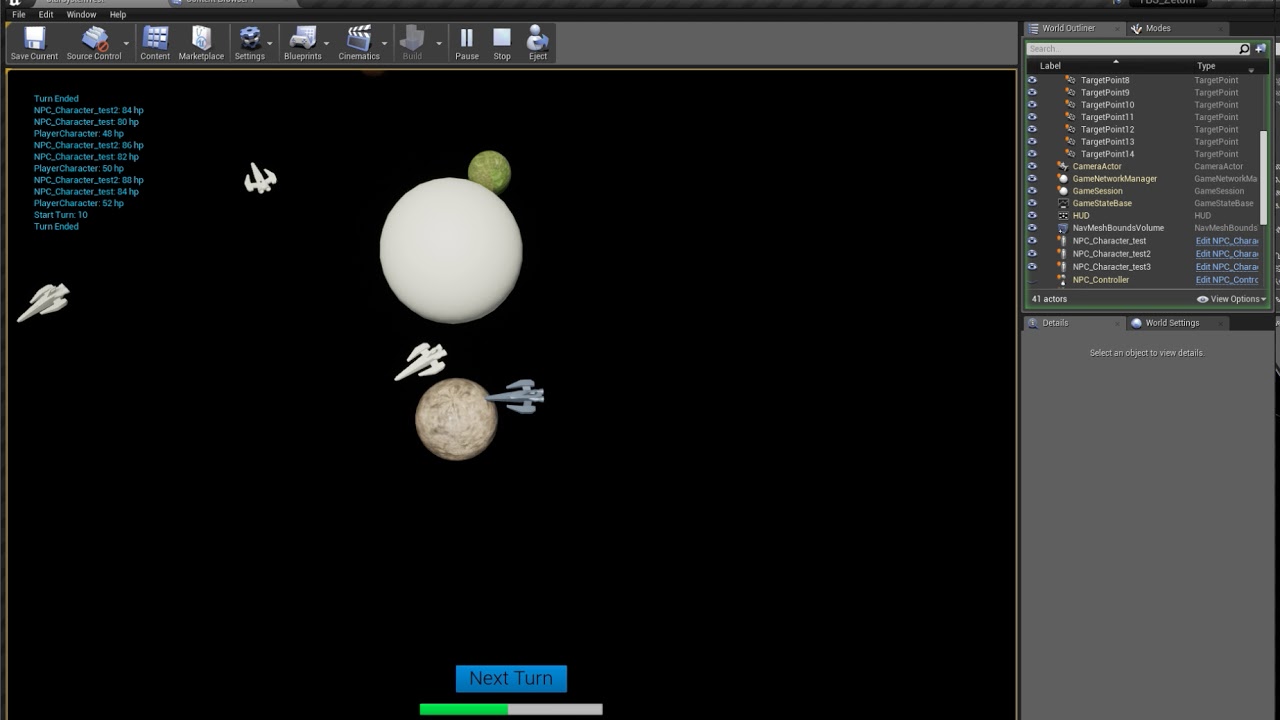Screen dimensions: 1280x720
Task: Stop the play-in-editor session
Action: pos(502,43)
